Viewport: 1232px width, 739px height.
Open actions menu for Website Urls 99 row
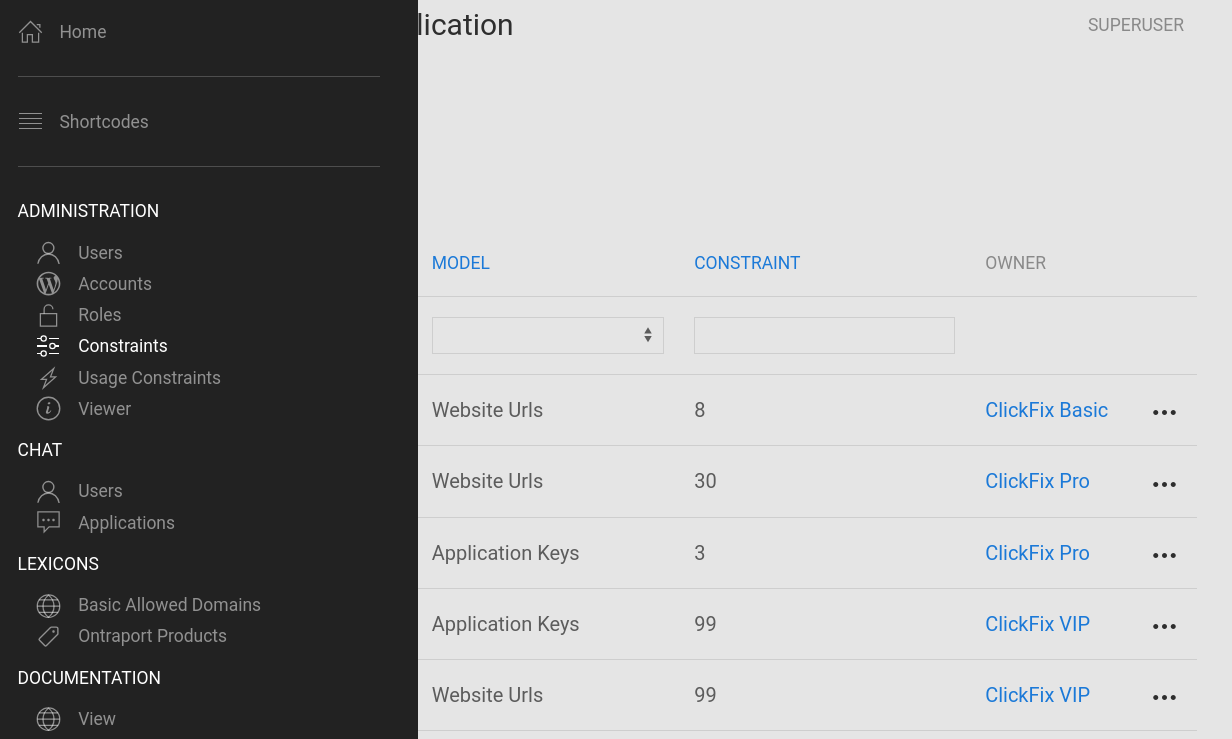(x=1164, y=697)
